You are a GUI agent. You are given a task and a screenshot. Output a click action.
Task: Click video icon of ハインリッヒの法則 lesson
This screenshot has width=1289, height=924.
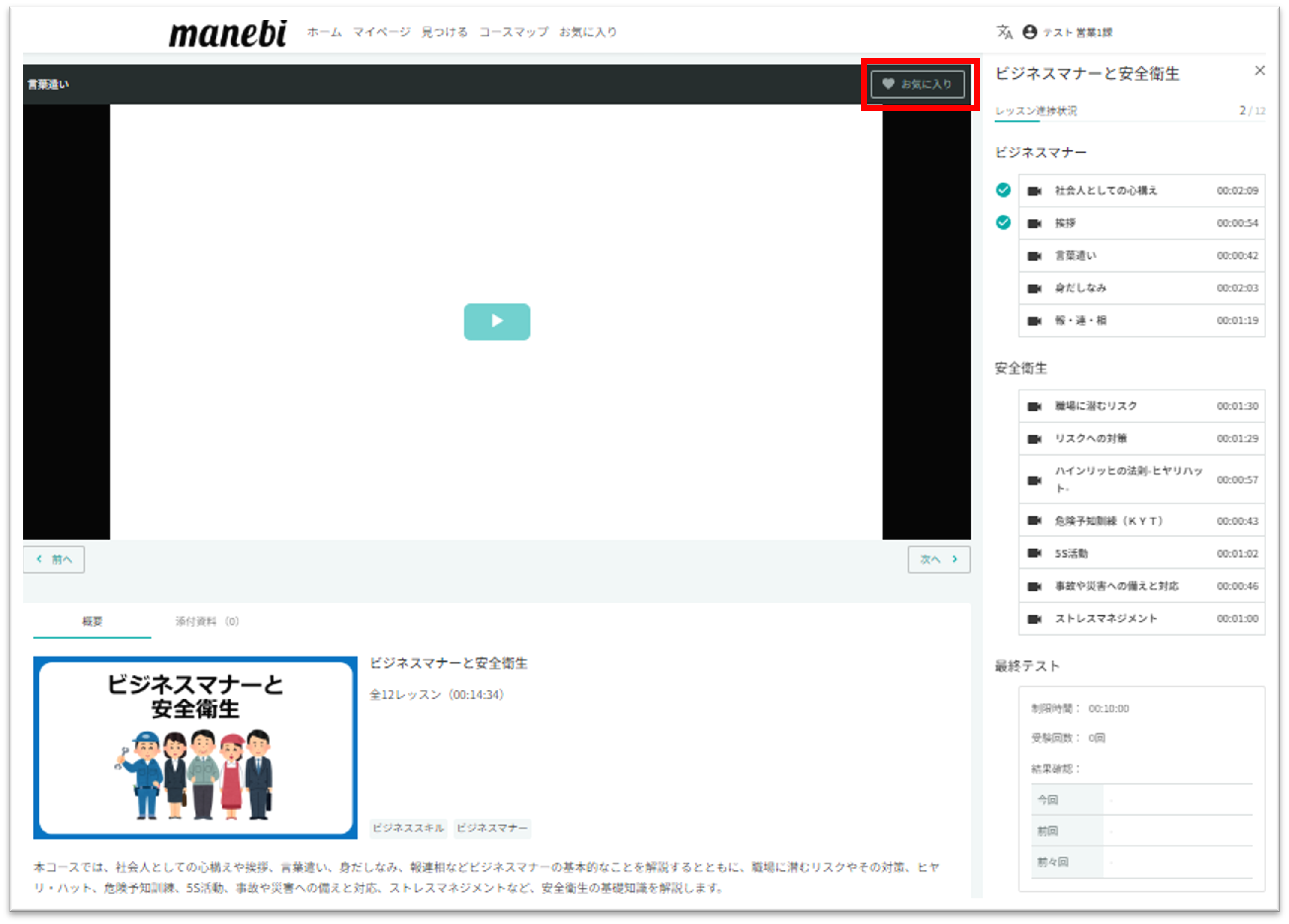click(1034, 480)
